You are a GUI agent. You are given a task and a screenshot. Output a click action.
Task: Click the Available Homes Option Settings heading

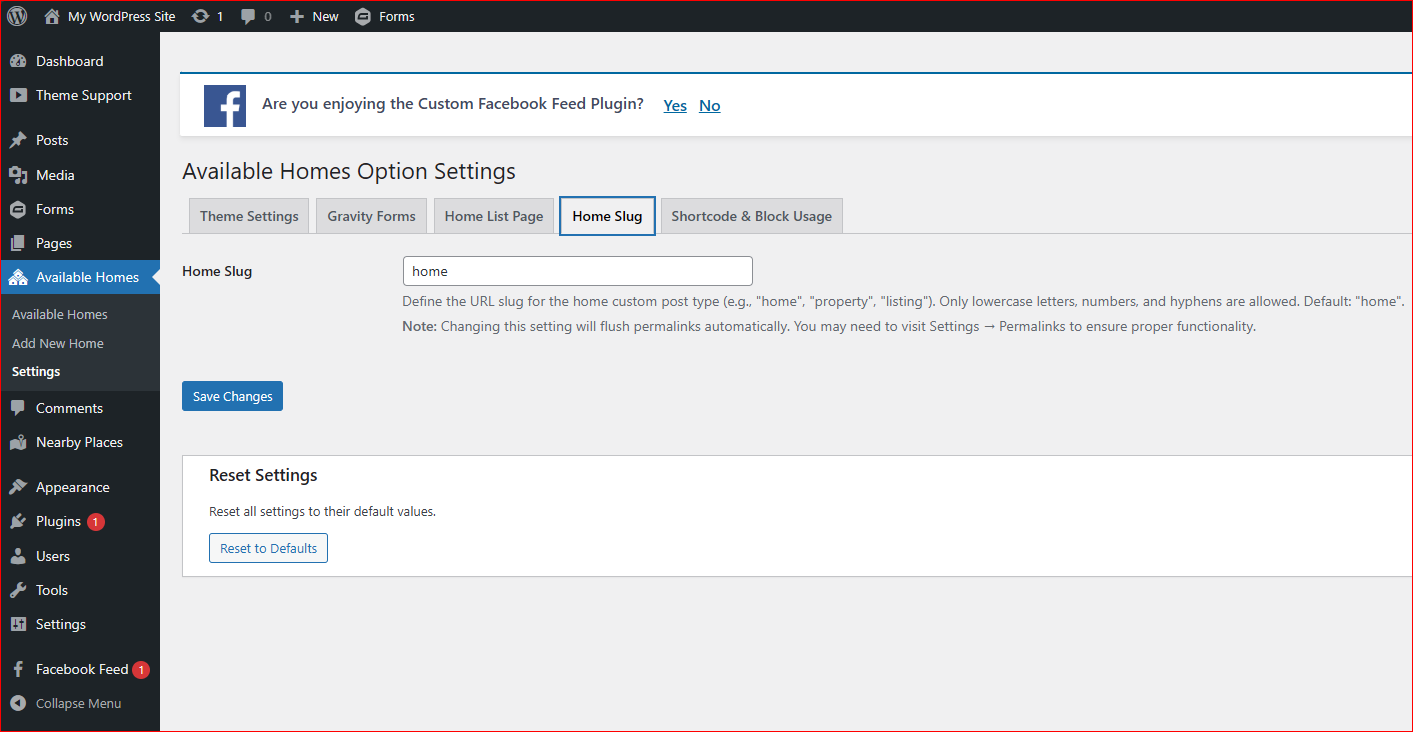click(x=349, y=171)
